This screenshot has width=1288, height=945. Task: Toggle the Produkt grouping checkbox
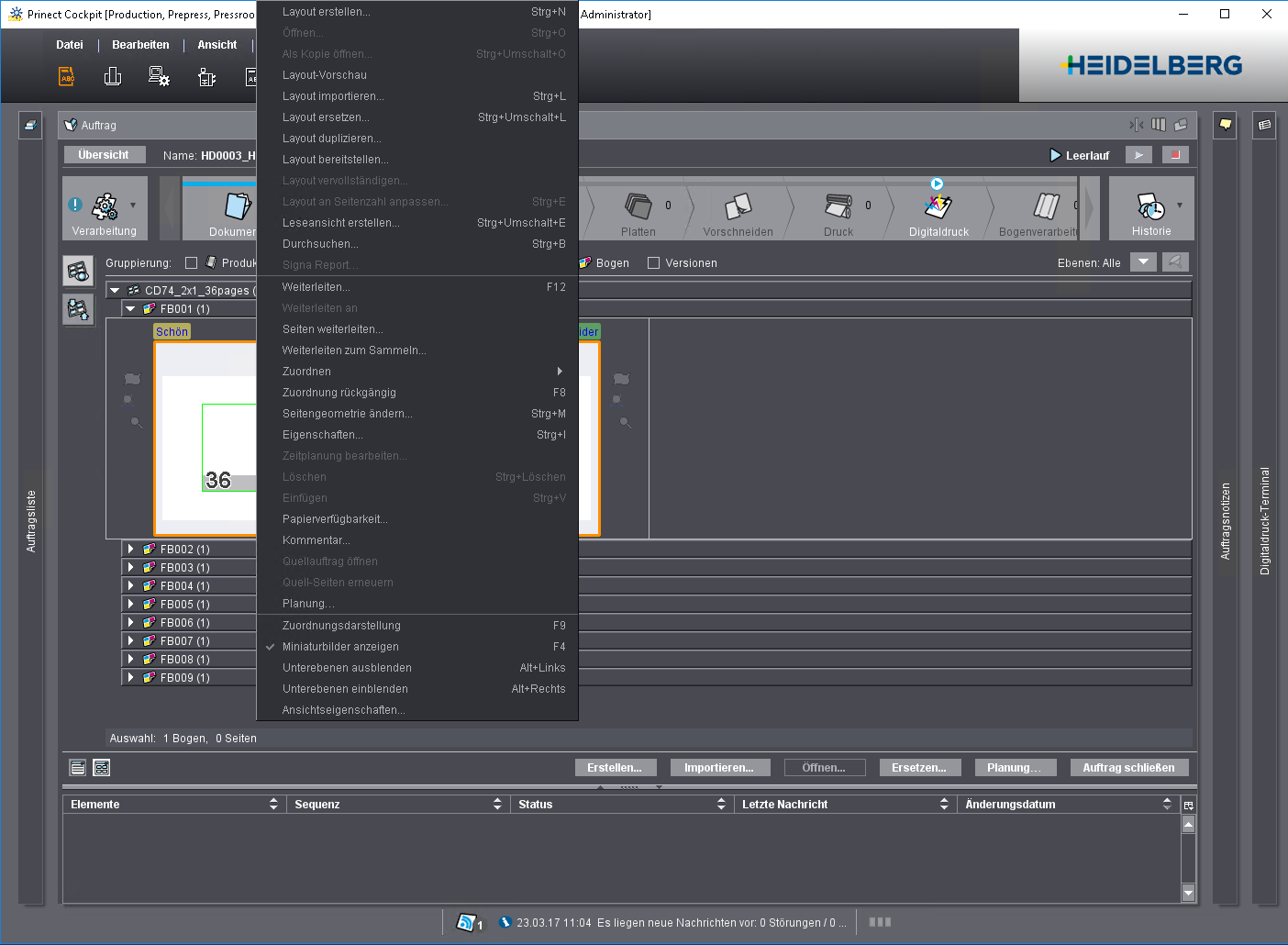(x=191, y=263)
